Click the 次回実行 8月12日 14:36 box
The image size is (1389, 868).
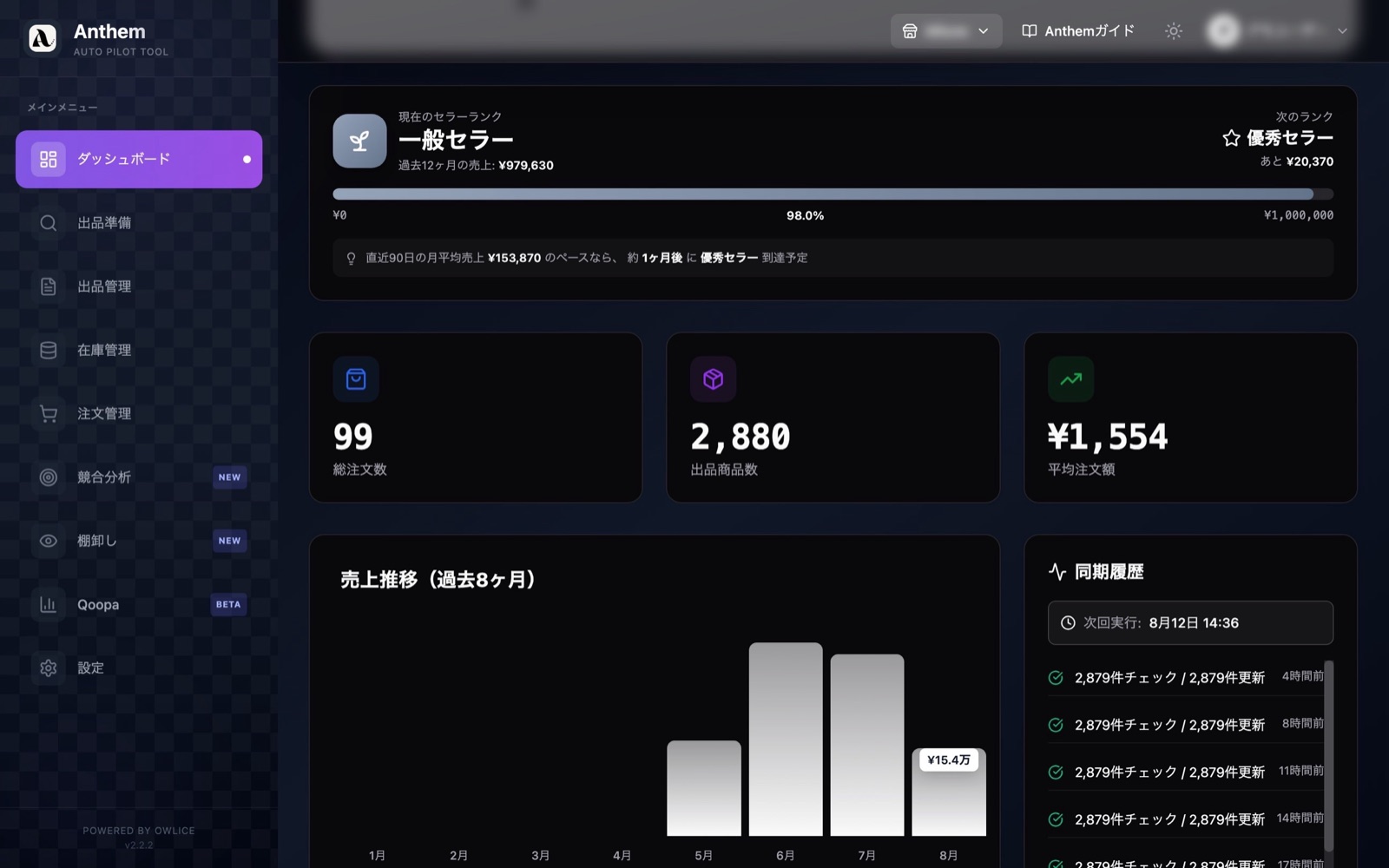(1190, 622)
